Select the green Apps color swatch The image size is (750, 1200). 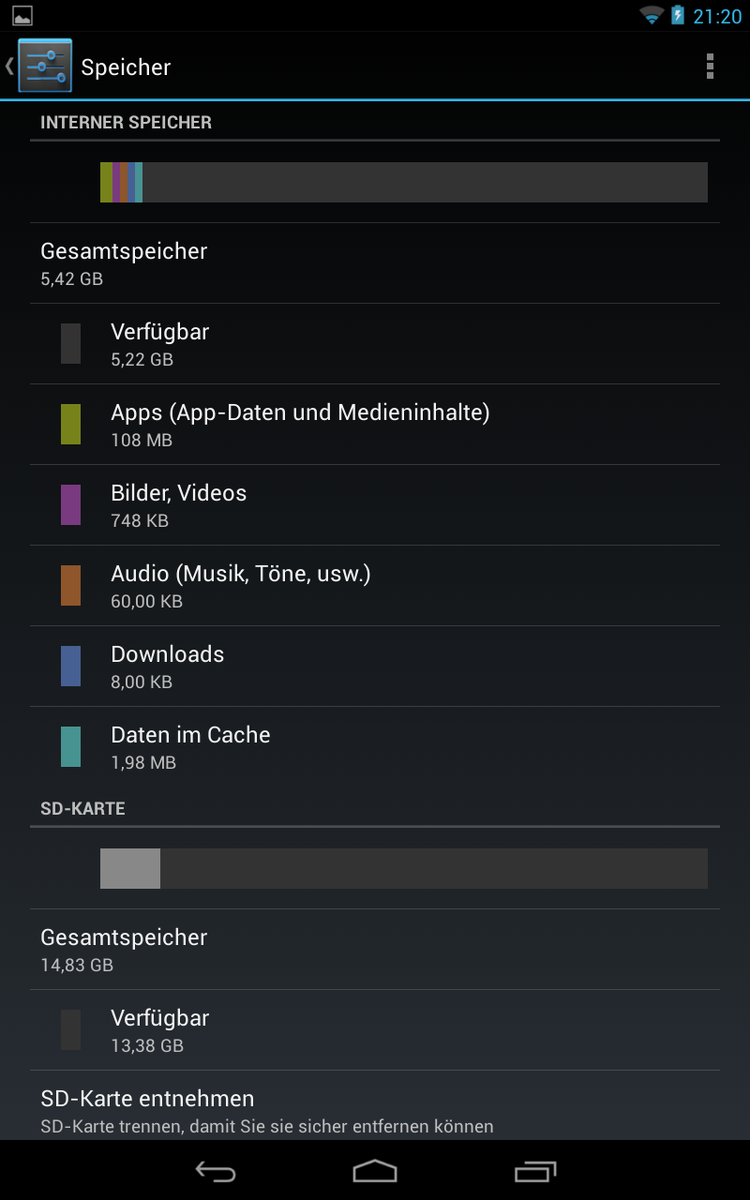70,424
